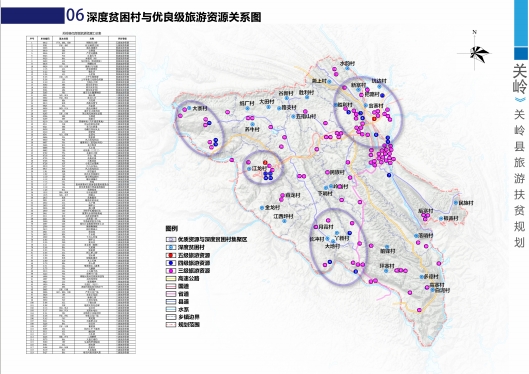Viewport: 529px width, 374px height.
Task: Select the red five-level resource dot near 江龙村
Action: [266, 163]
